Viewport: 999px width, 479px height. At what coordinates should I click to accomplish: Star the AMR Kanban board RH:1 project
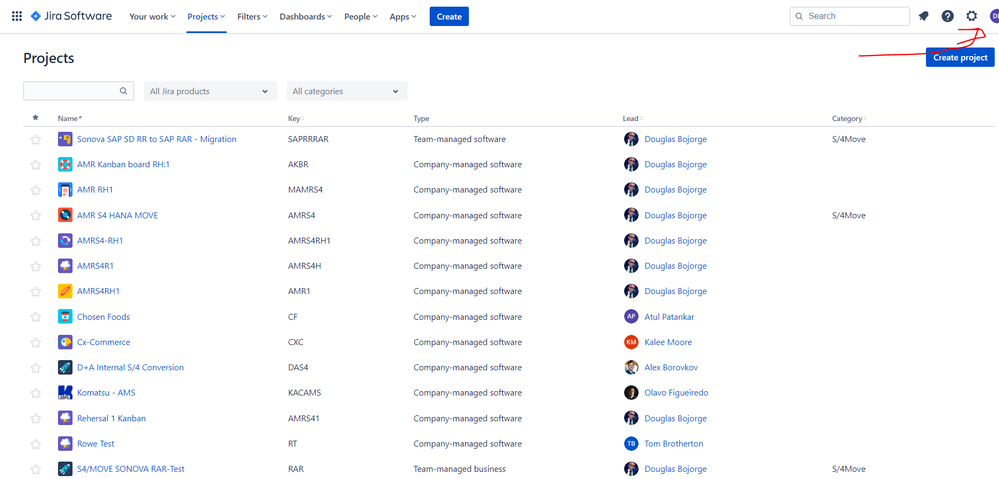pos(36,164)
